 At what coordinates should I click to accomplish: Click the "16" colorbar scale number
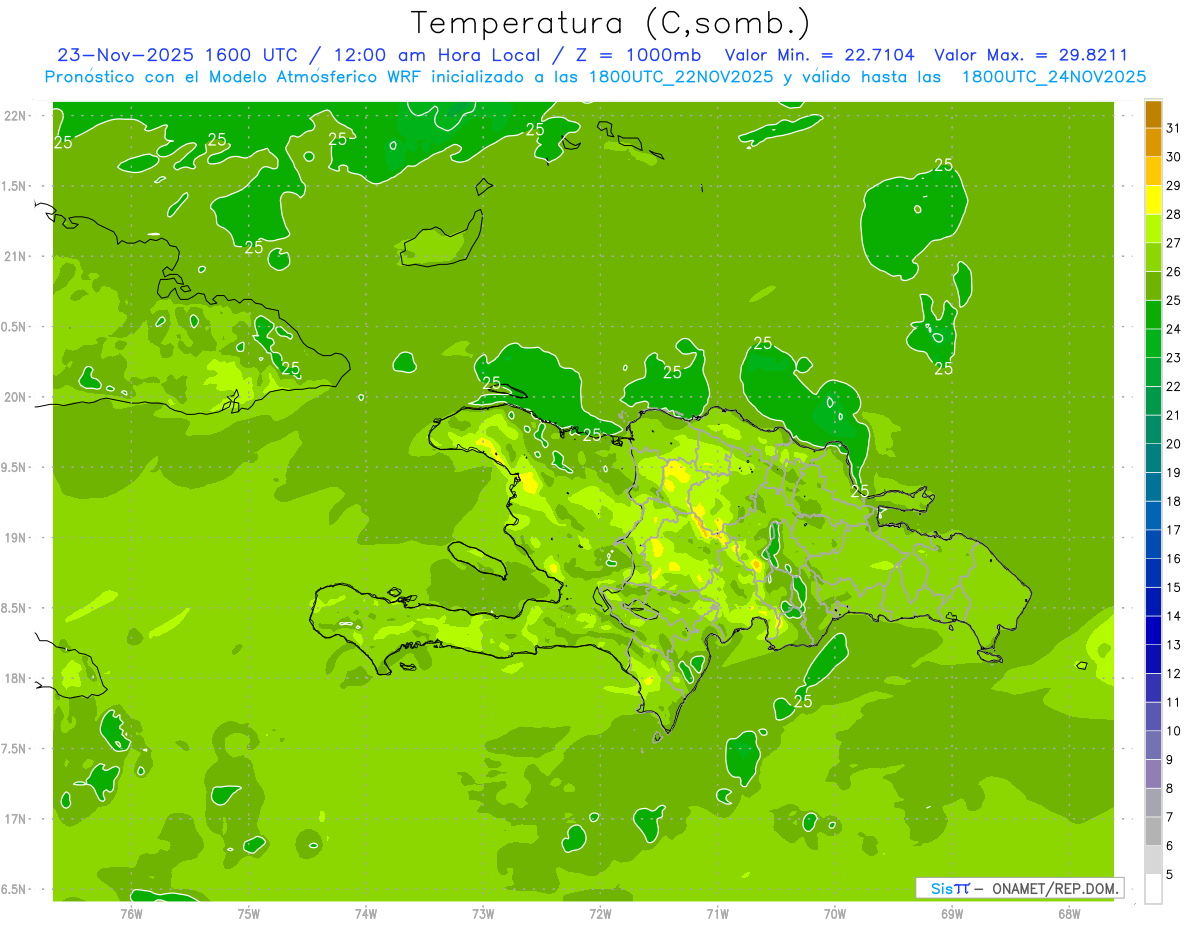coord(1174,559)
